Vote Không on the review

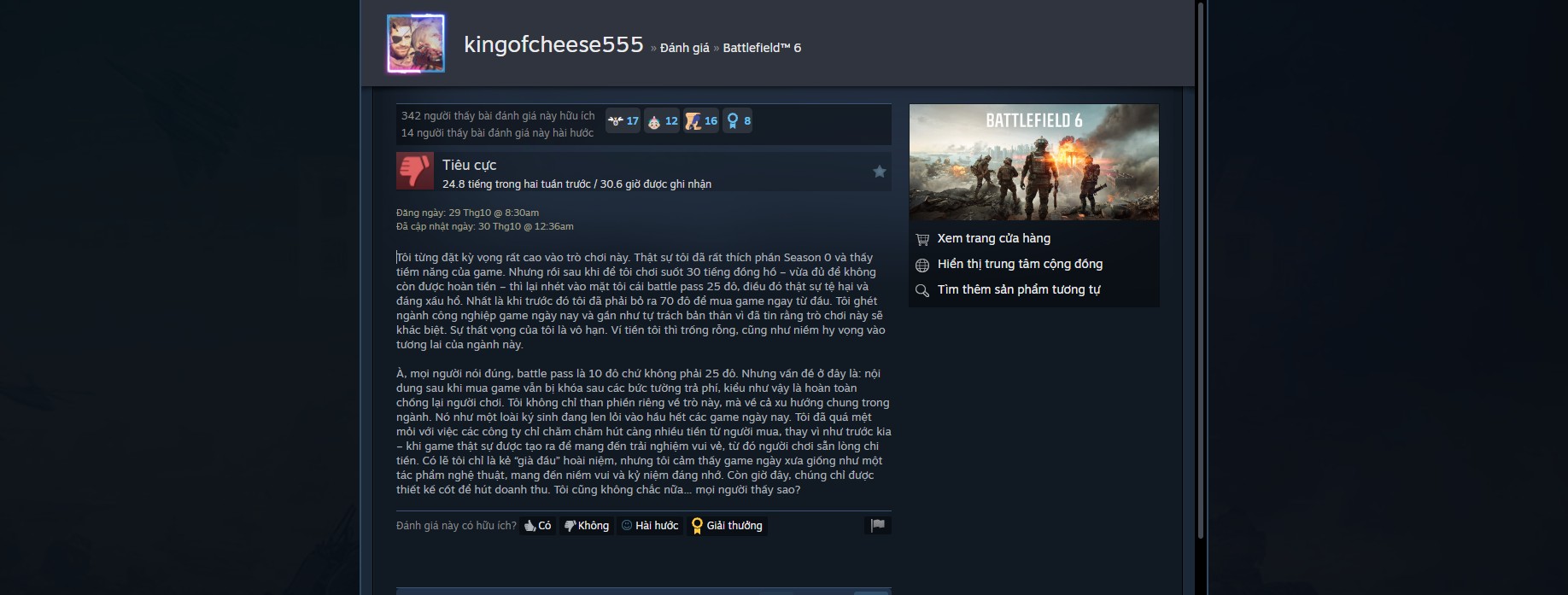[587, 526]
